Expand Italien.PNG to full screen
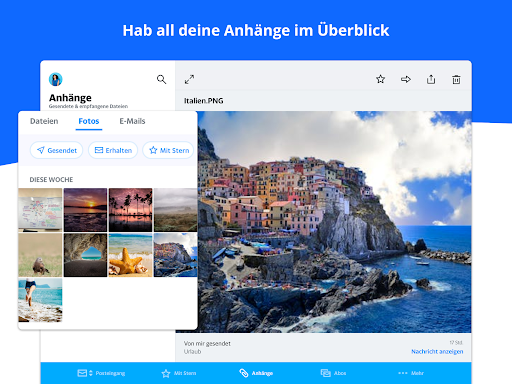Screen dimensions: 512x384 (x=189, y=79)
